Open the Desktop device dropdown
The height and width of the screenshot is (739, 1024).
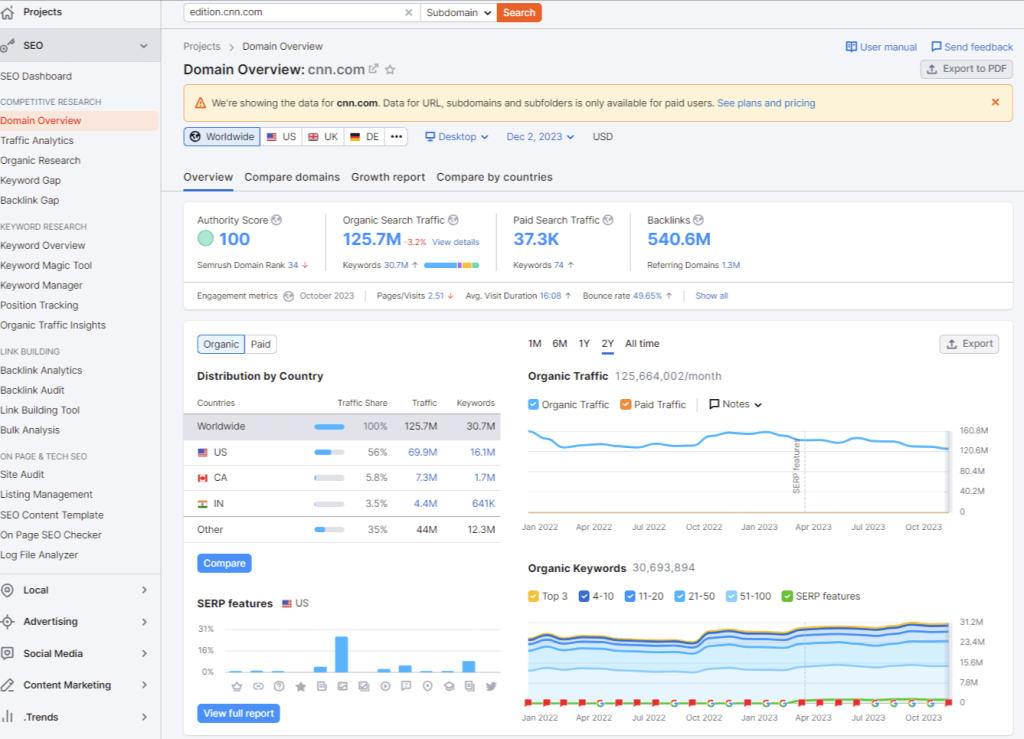coord(457,137)
